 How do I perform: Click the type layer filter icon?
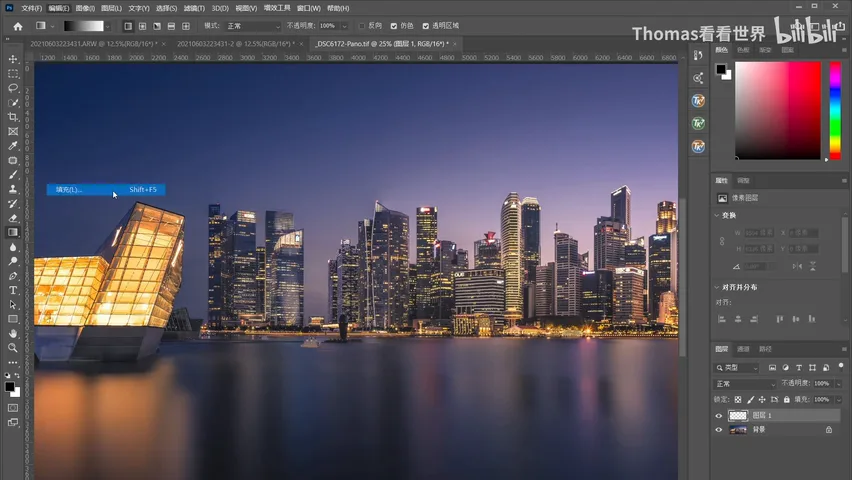pyautogui.click(x=799, y=368)
